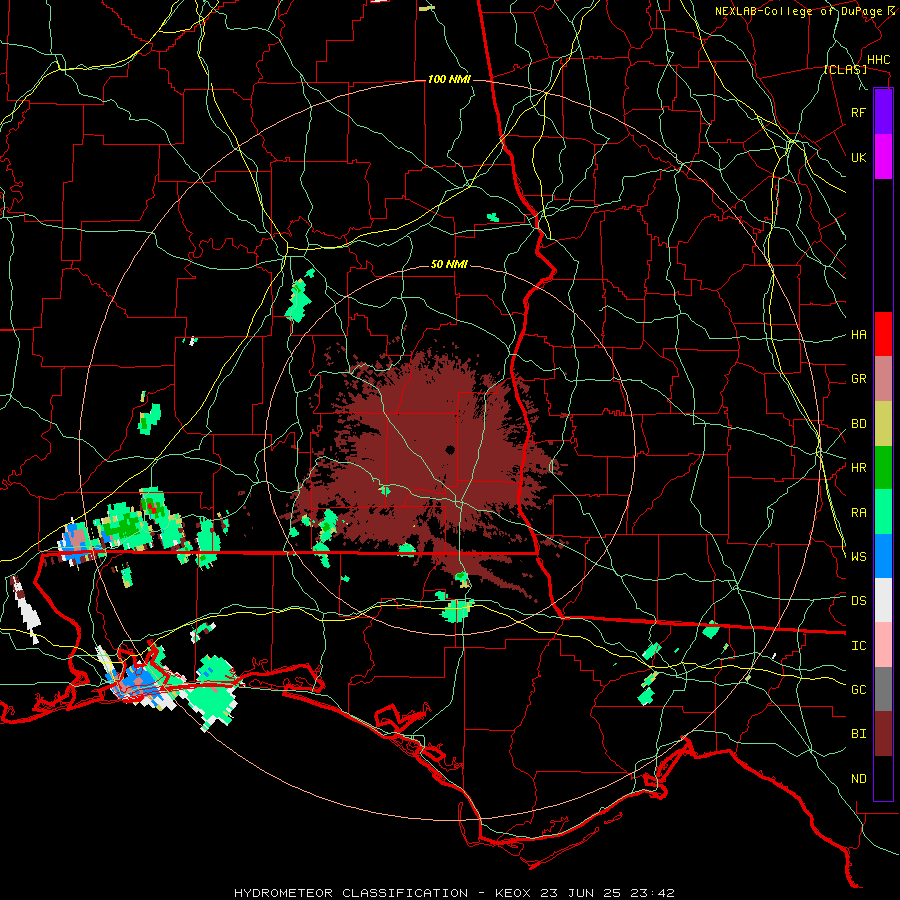Screen dimensions: 900x900
Task: Click the UK magenta legend swatch
Action: pyautogui.click(x=883, y=157)
